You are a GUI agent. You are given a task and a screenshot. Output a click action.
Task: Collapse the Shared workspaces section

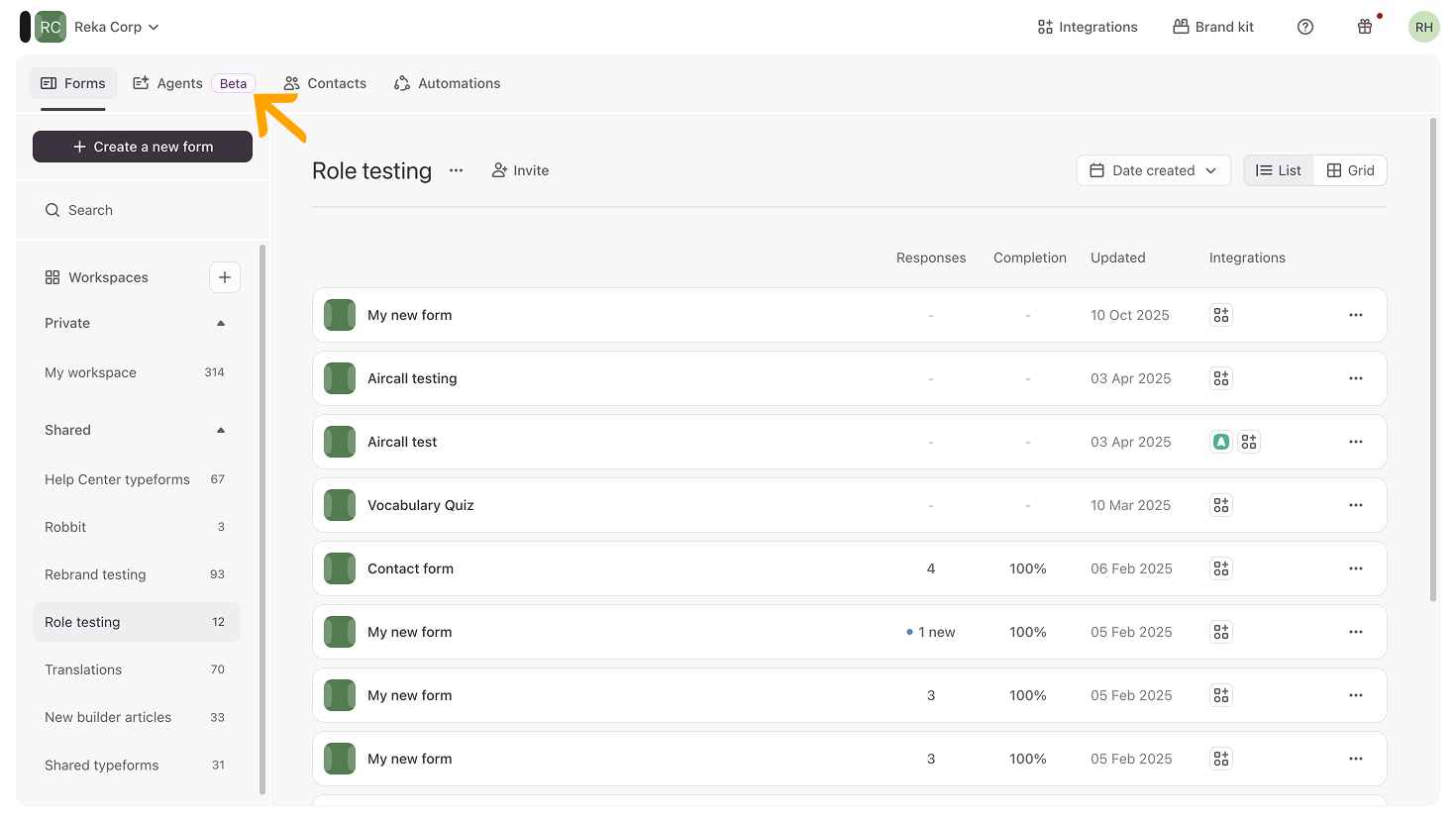(221, 430)
